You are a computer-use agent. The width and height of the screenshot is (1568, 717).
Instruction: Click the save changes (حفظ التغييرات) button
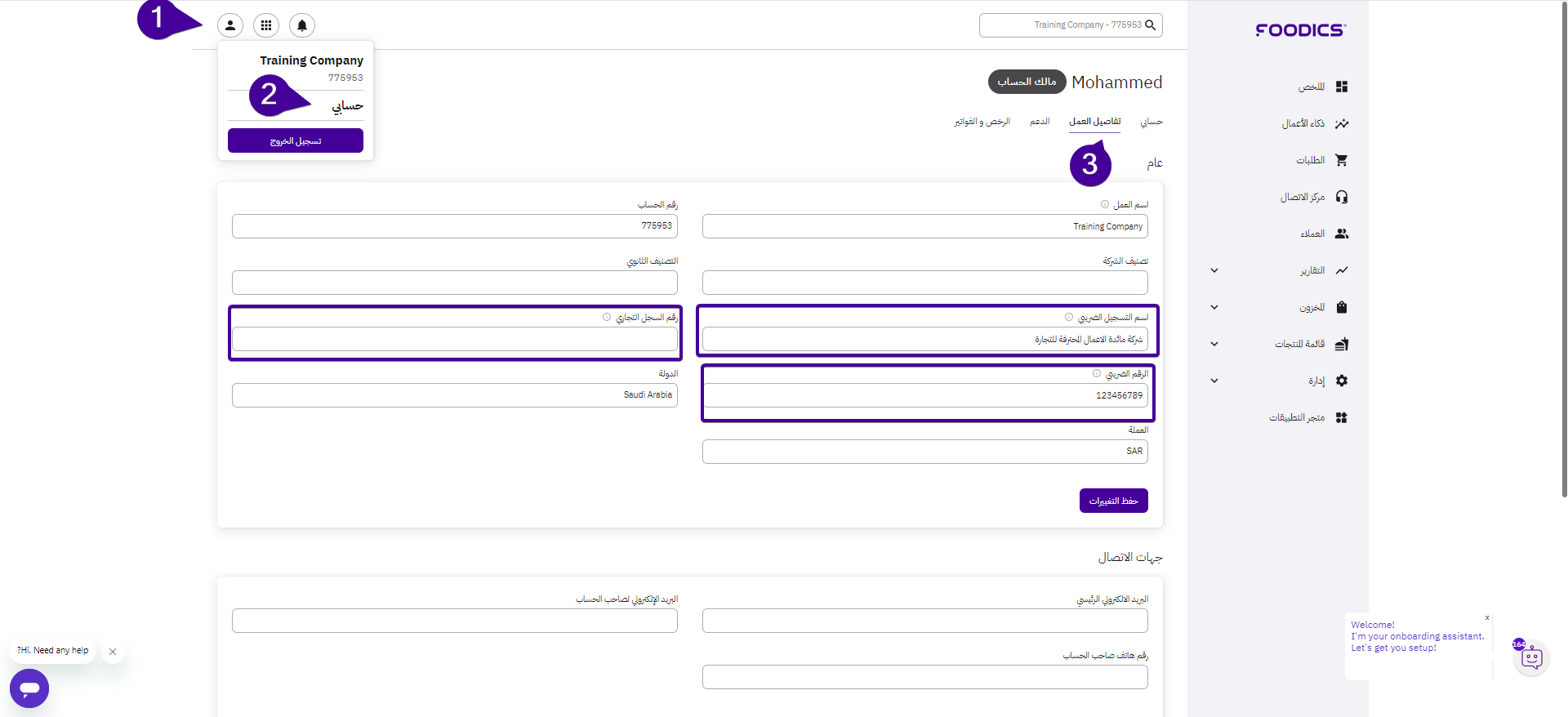tap(1113, 501)
